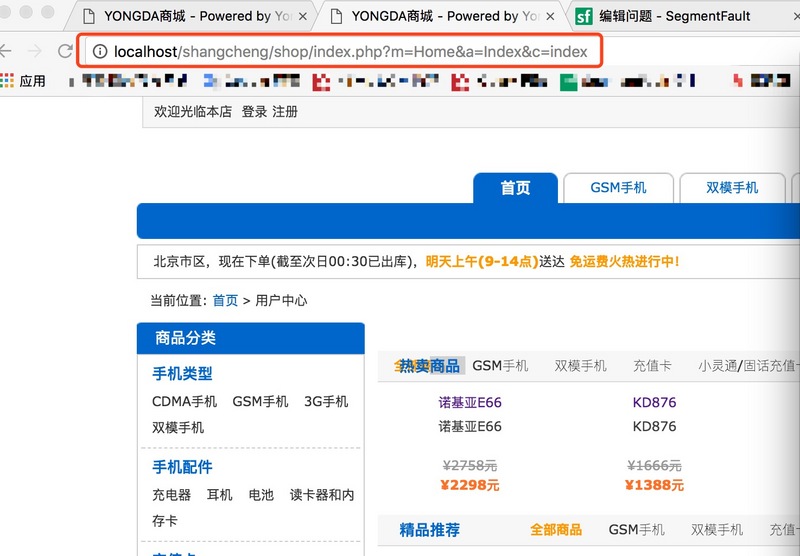Click the struck-through ¥1666元 price
Image resolution: width=800 pixels, height=556 pixels.
click(654, 465)
